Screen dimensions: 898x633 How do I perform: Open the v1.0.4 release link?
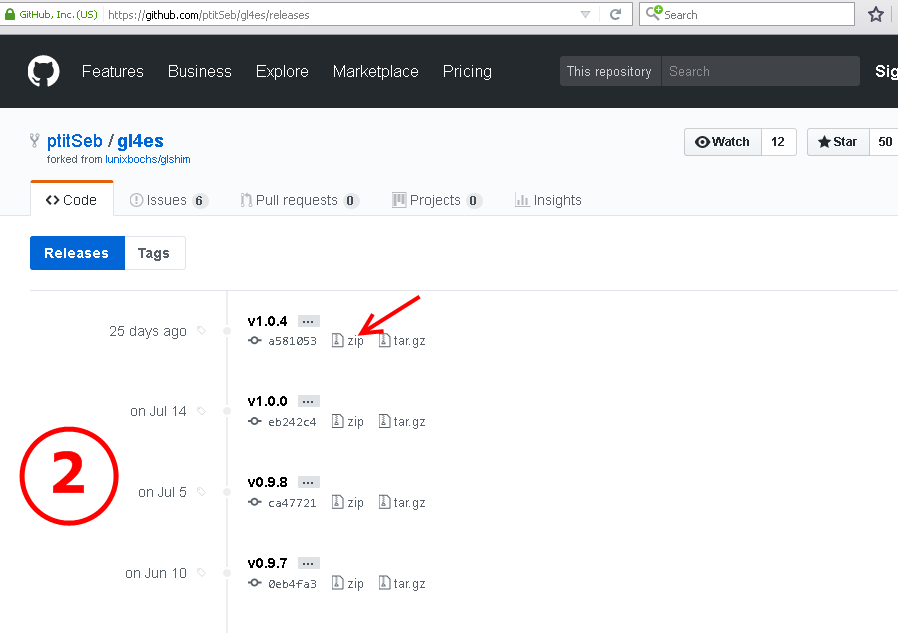(x=267, y=321)
